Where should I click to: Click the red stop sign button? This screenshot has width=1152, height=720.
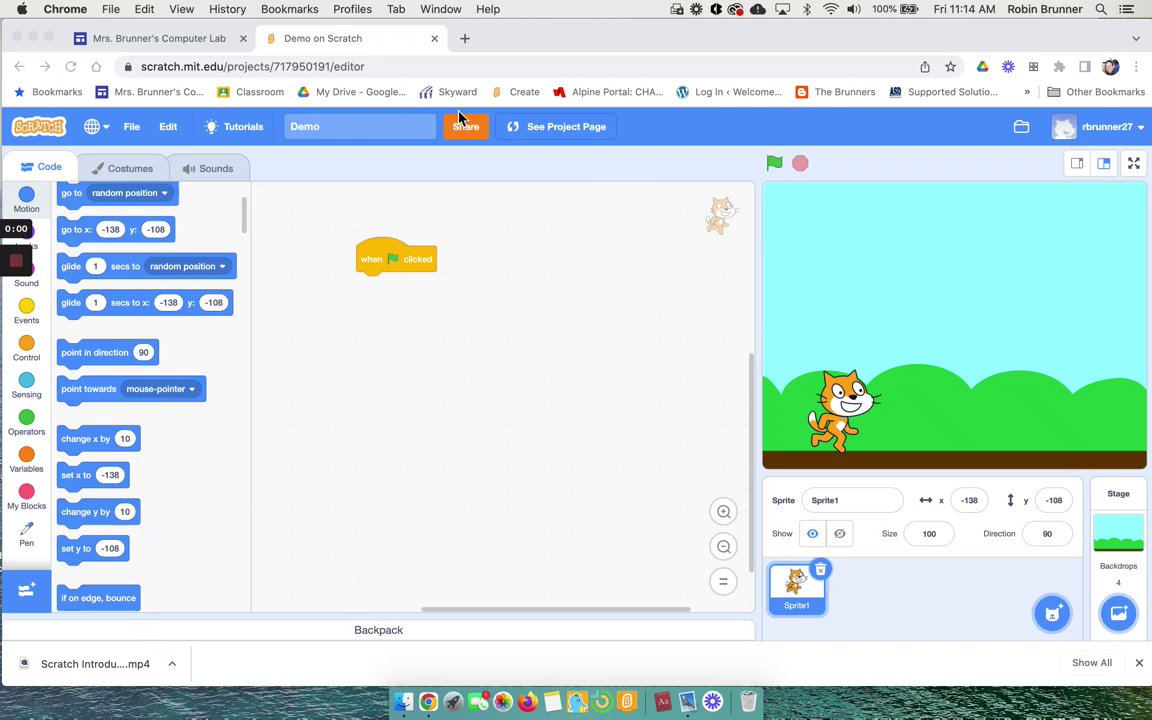coord(800,163)
